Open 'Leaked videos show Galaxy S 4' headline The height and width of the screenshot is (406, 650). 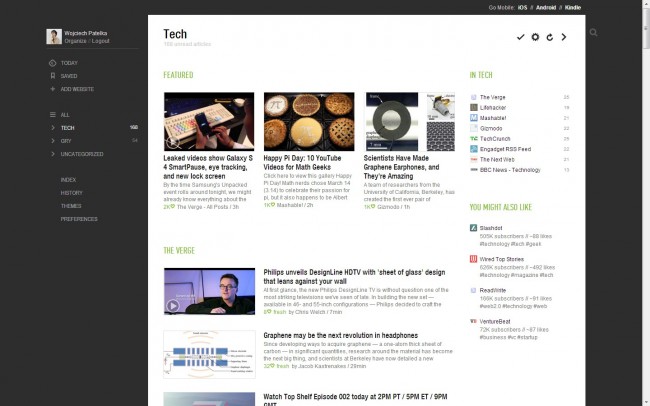tap(208, 167)
